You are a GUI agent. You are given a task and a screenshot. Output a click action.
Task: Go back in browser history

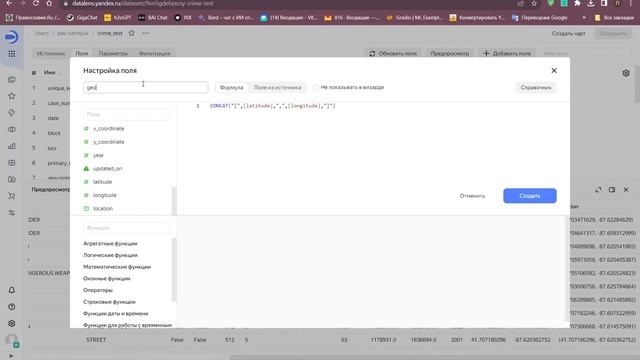pos(9,3)
